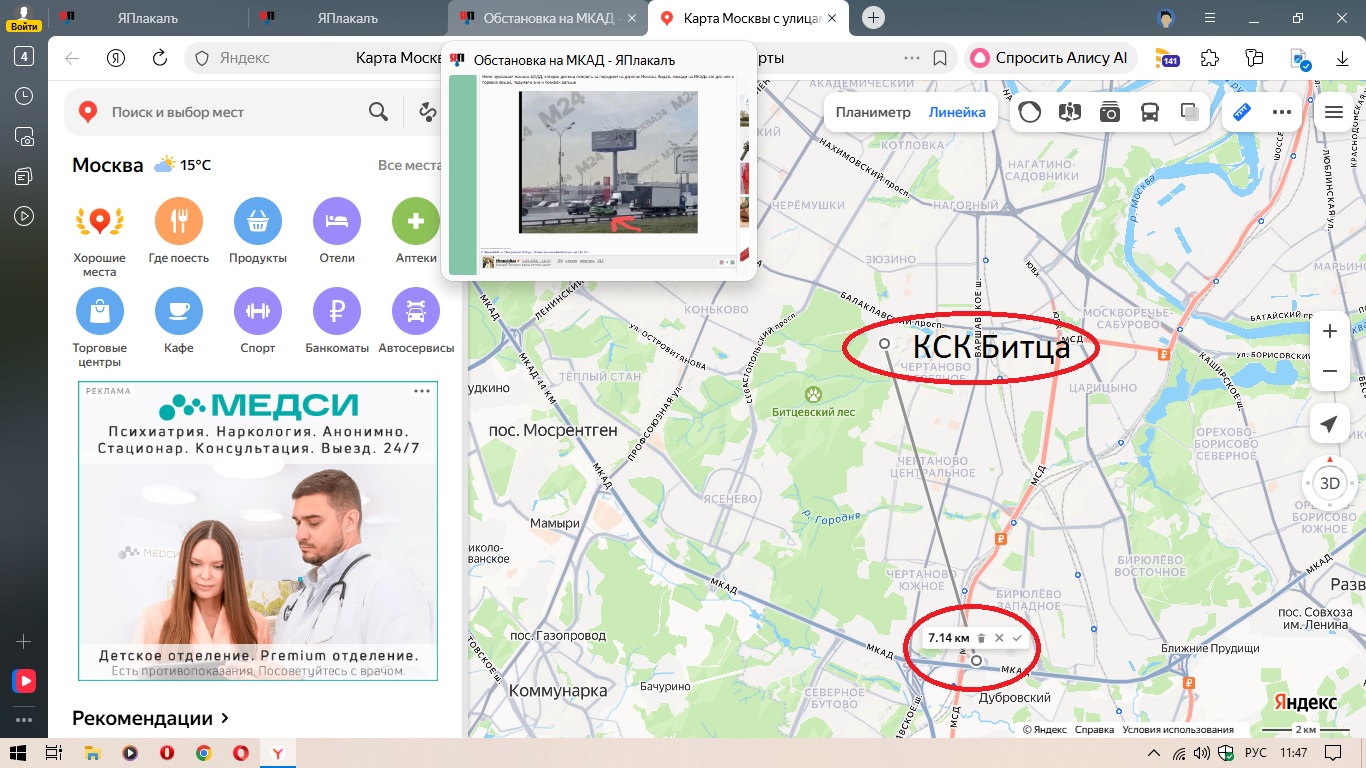Open street panoramas layer

point(1070,112)
